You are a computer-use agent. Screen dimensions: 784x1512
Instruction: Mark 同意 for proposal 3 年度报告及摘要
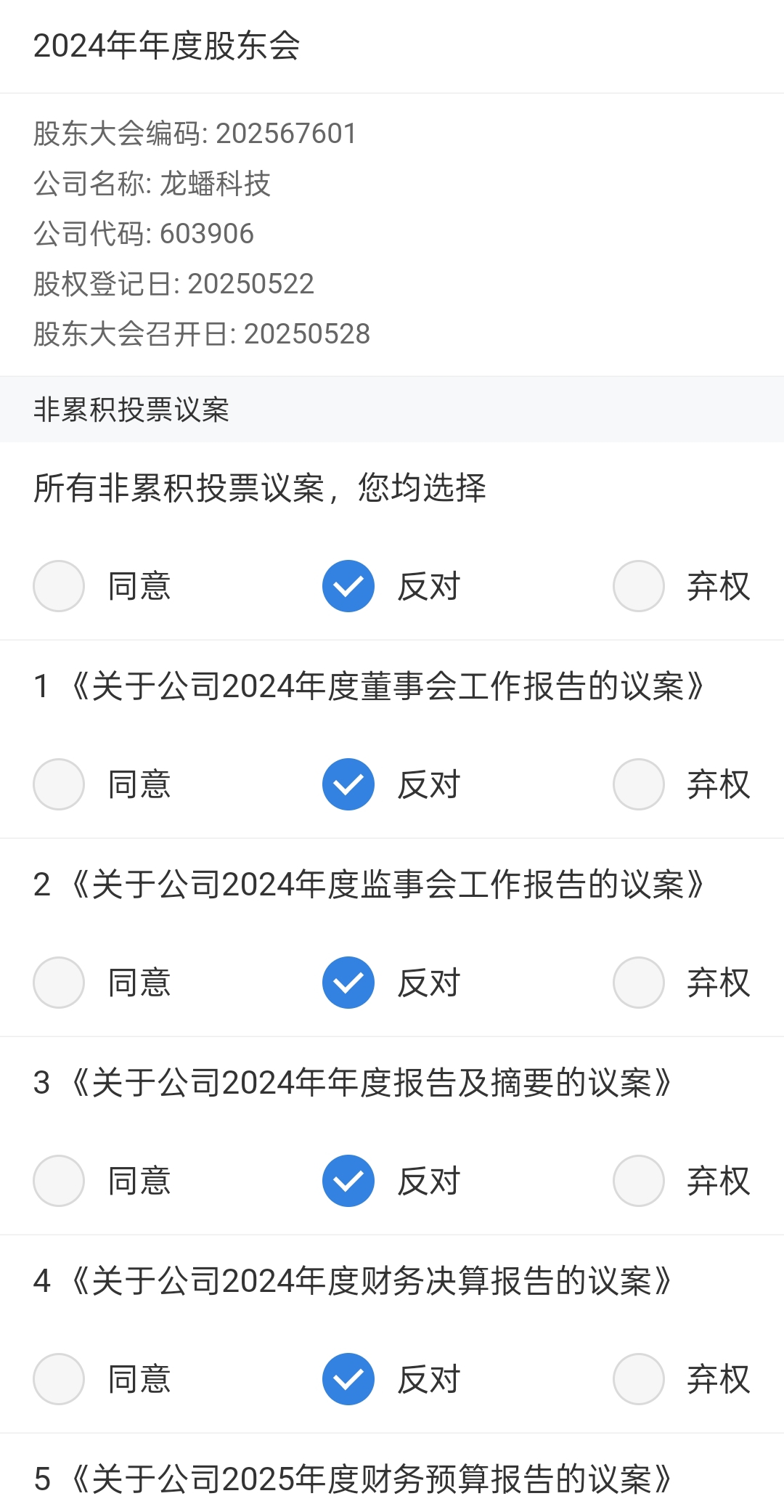[59, 1181]
